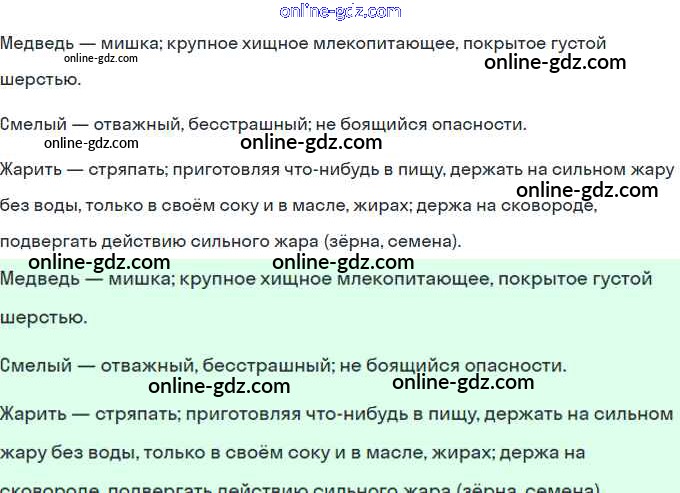The width and height of the screenshot is (680, 493).
Task: Click large online-gdz.com watermark right of "покрытое густой"
Action: pyautogui.click(x=555, y=62)
